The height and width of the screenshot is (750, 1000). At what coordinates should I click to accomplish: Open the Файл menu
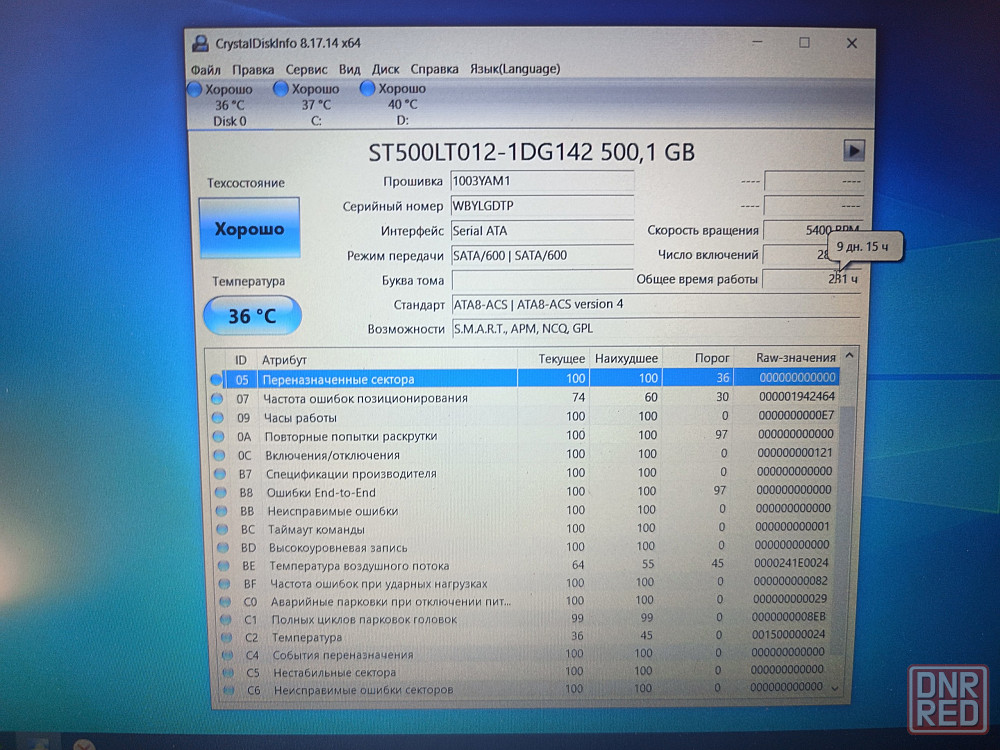pos(205,69)
